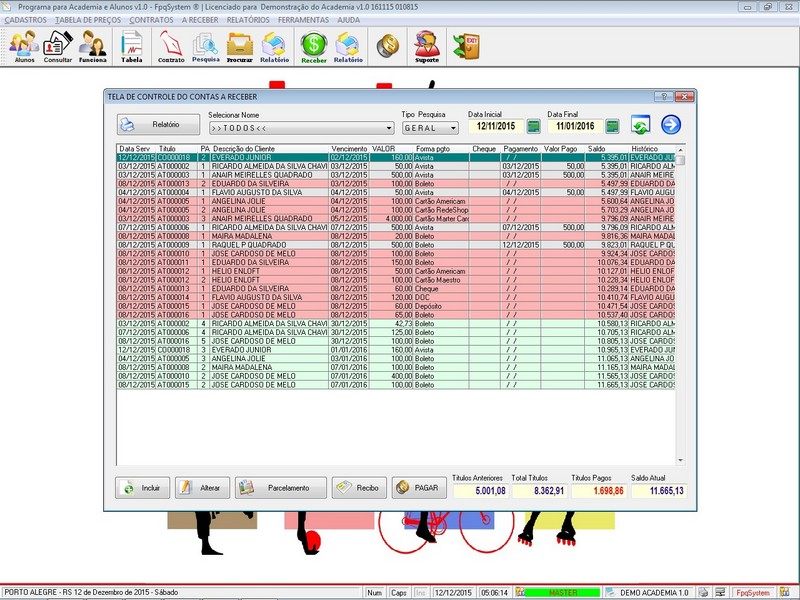Screen dimensions: 800x600
Task: Click the Consultar toolbar icon
Action: (58, 46)
